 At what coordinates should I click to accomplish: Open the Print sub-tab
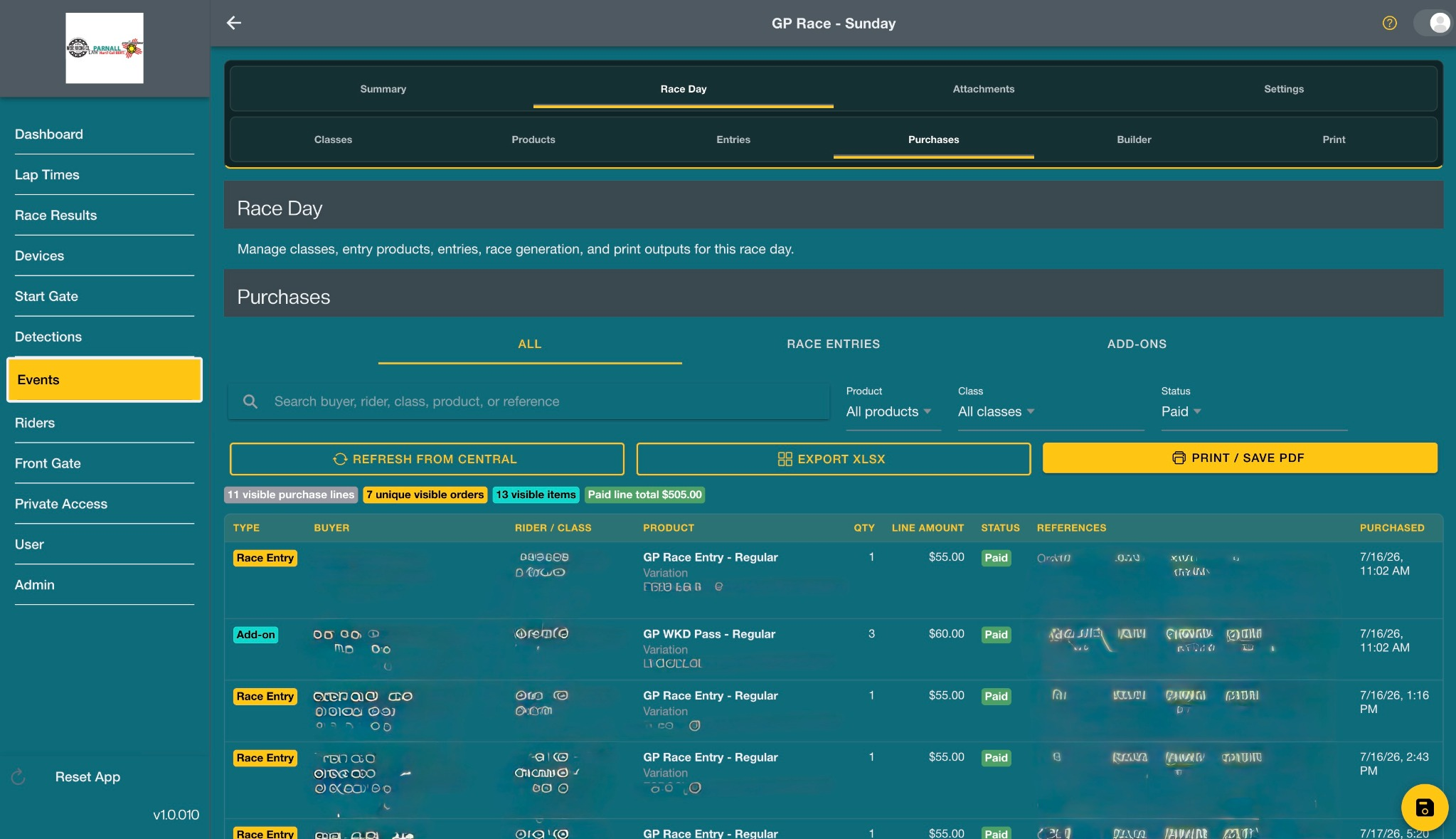point(1334,139)
